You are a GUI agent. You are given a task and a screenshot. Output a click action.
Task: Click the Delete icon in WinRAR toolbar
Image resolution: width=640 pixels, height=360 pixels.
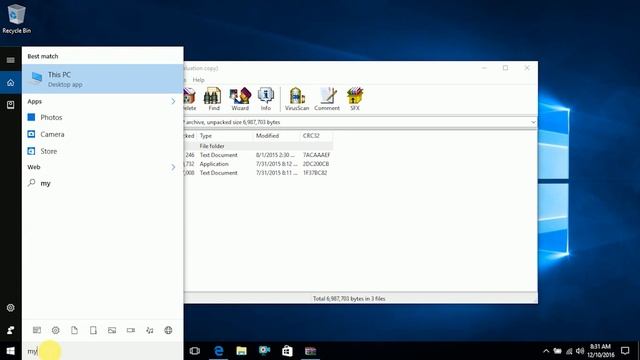click(x=189, y=99)
